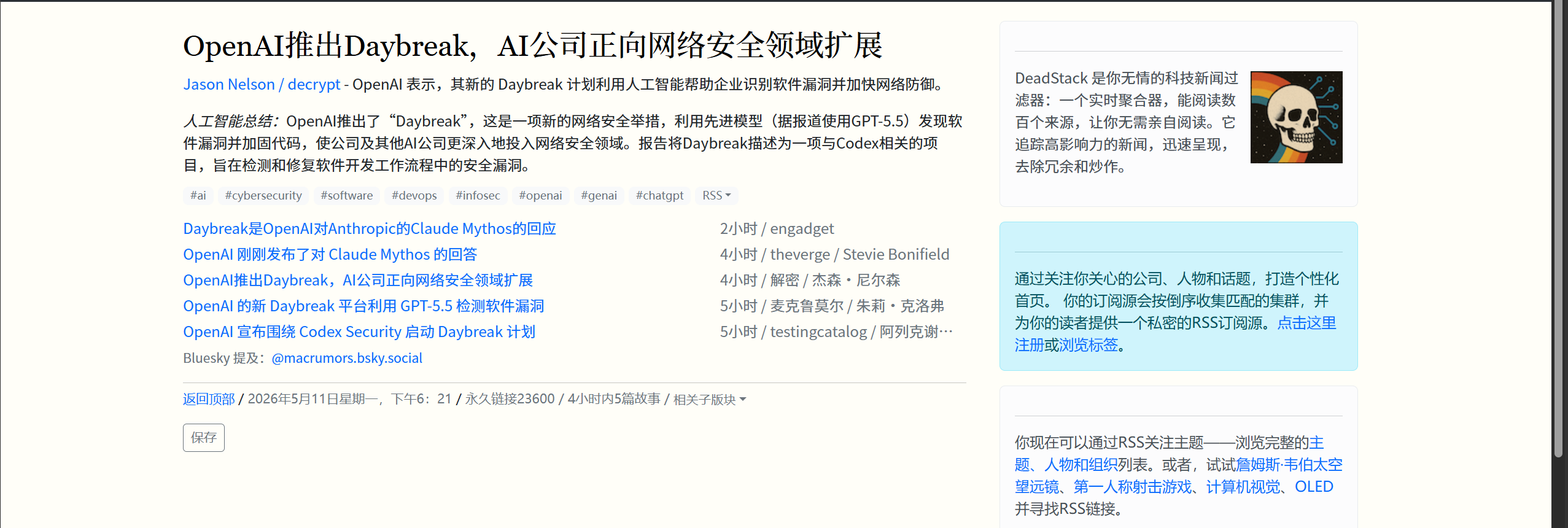Open OpenAI推出Daybreak story link in list
This screenshot has height=528, width=1568.
click(x=358, y=281)
